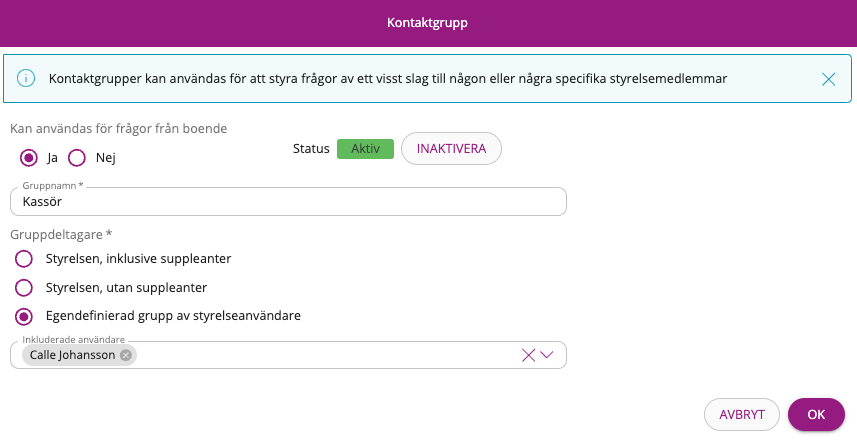
Task: Click the Calle Johansson chip label
Action: pyautogui.click(x=72, y=355)
